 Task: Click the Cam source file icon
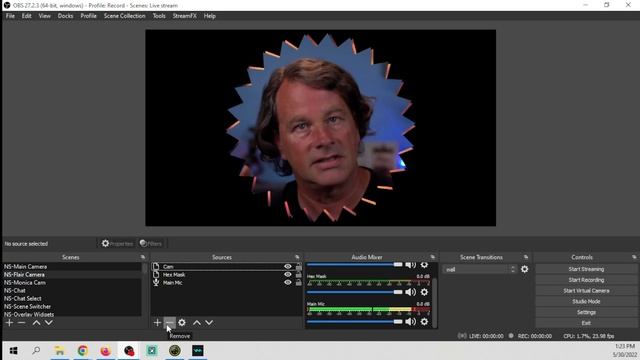click(x=156, y=267)
